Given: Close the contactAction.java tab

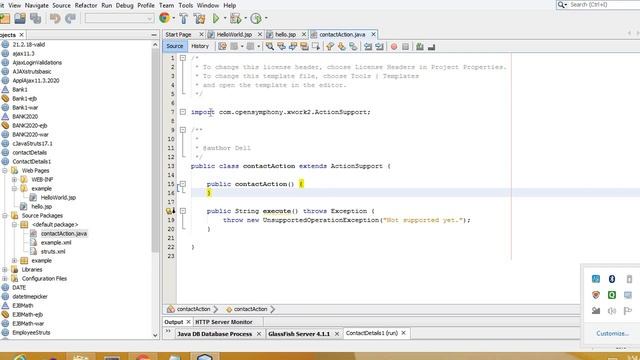Looking at the screenshot, I should tap(373, 35).
